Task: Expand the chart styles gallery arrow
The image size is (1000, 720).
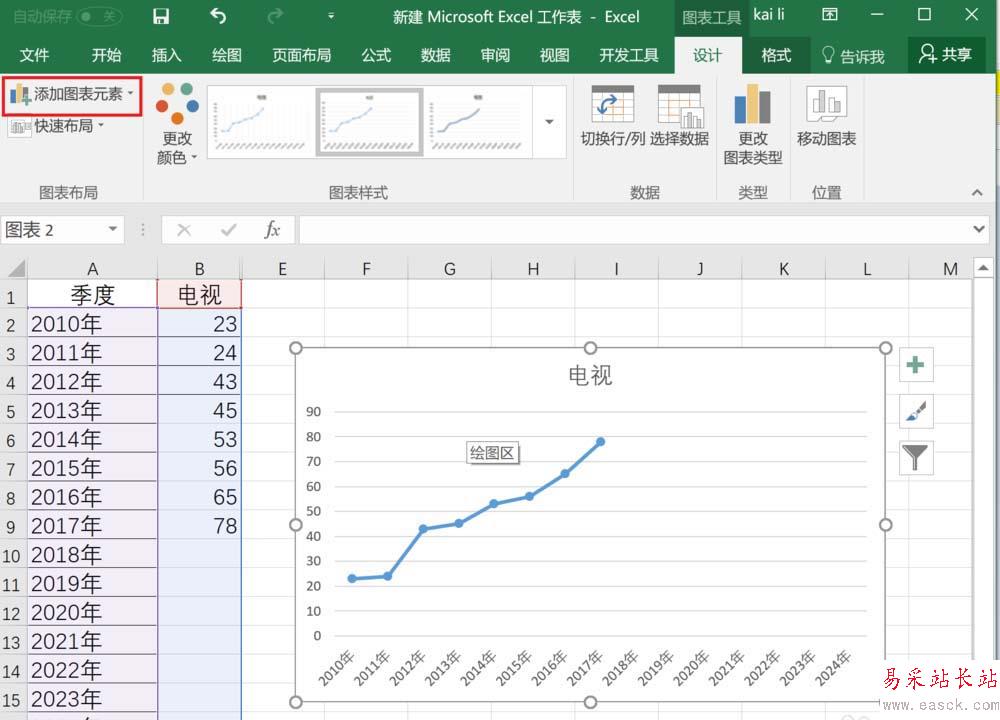Action: 549,122
